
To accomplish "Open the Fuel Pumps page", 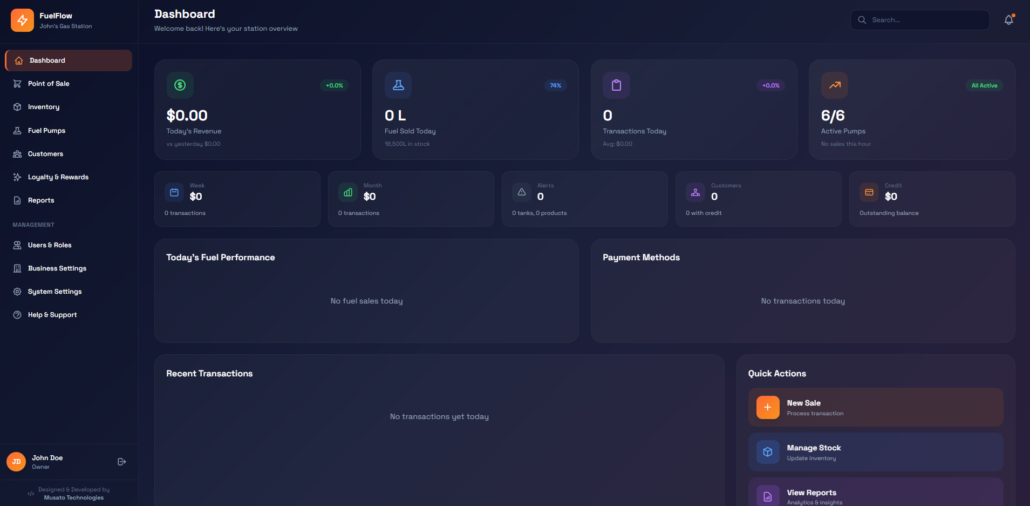I will [x=46, y=130].
